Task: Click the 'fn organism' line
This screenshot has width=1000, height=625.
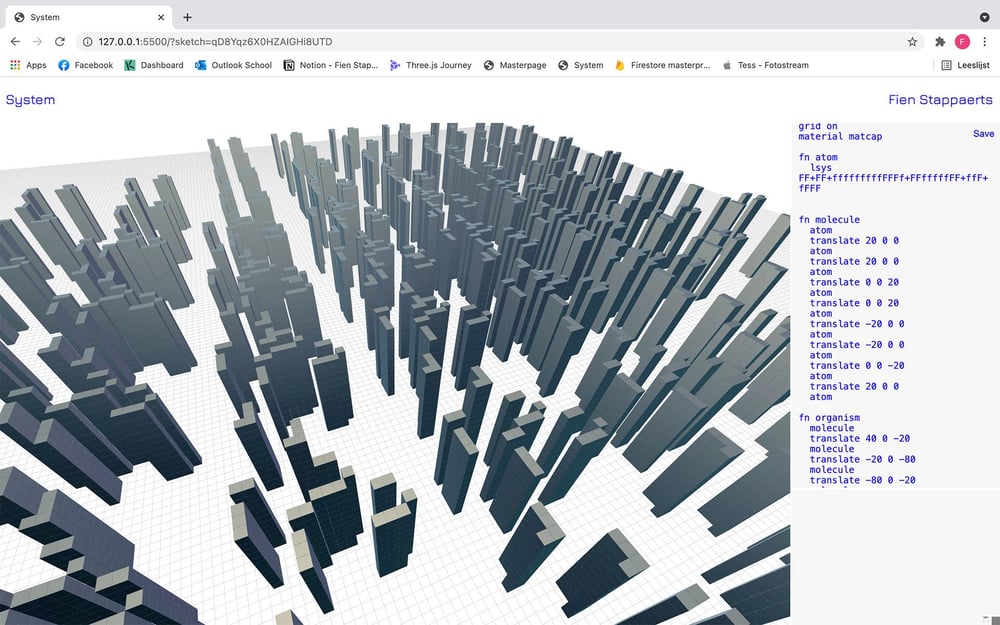Action: coord(829,418)
